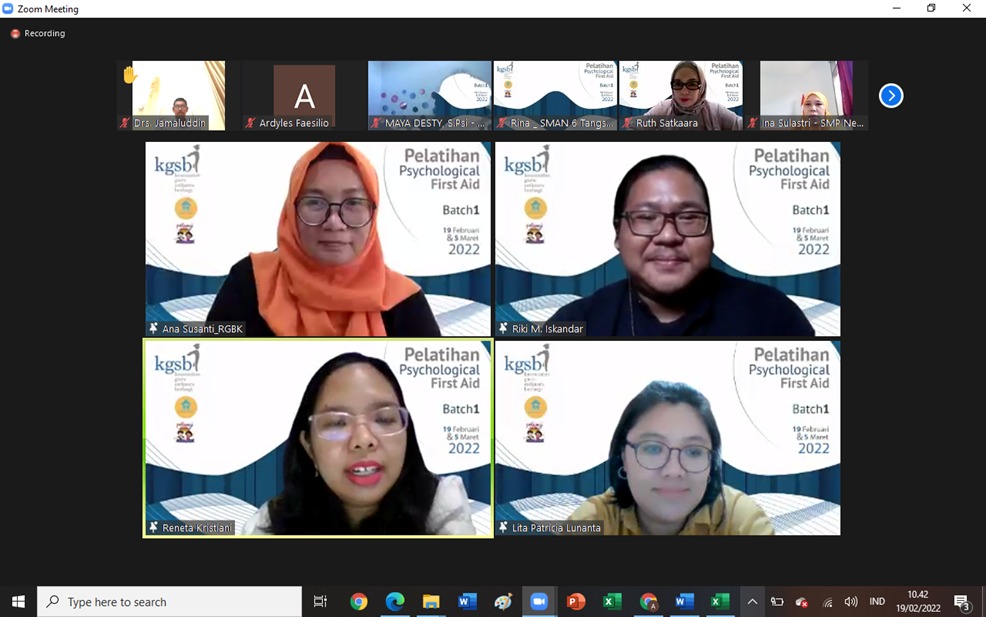Open the volume control in system tray
Screen dimensions: 986x617
[x=850, y=601]
